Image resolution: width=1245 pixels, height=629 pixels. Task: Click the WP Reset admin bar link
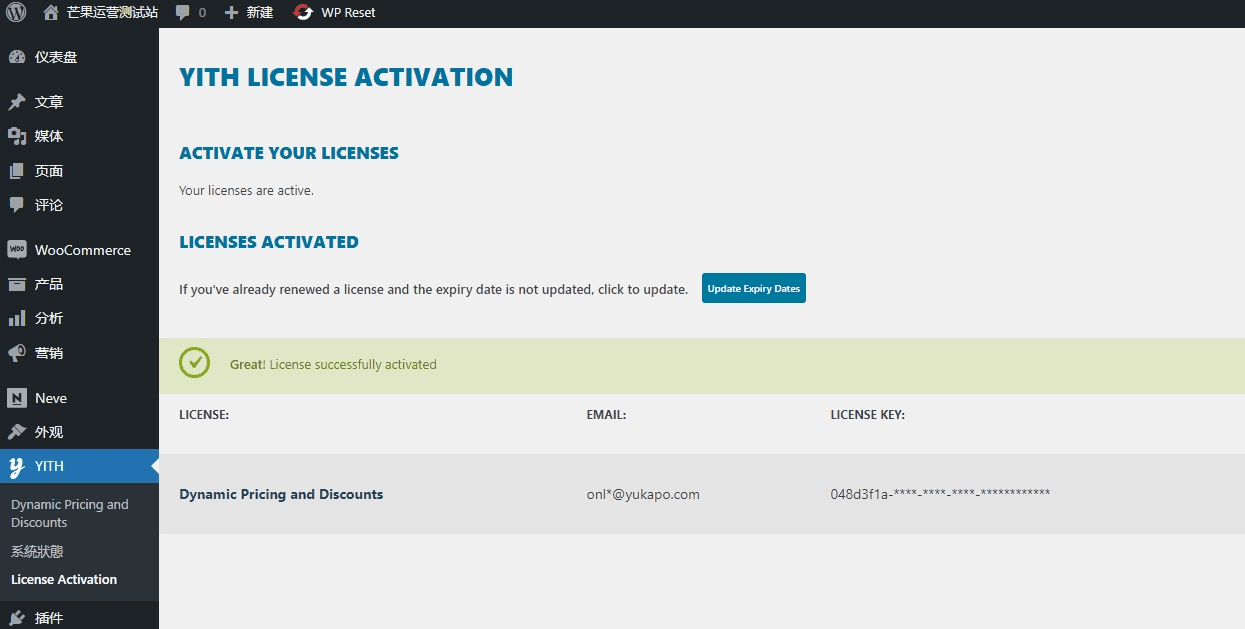(x=348, y=13)
